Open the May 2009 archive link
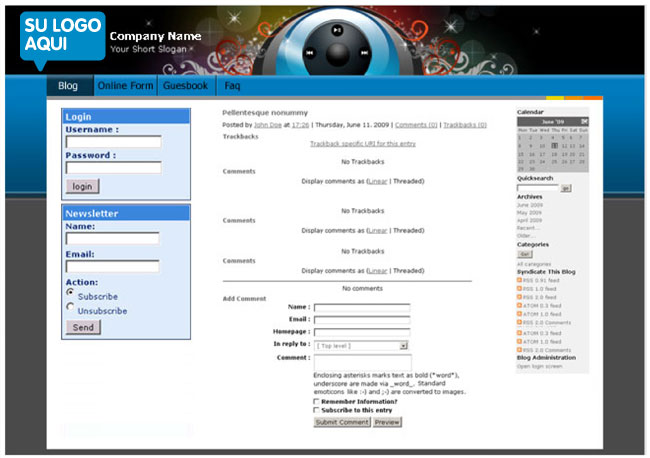 coord(529,213)
